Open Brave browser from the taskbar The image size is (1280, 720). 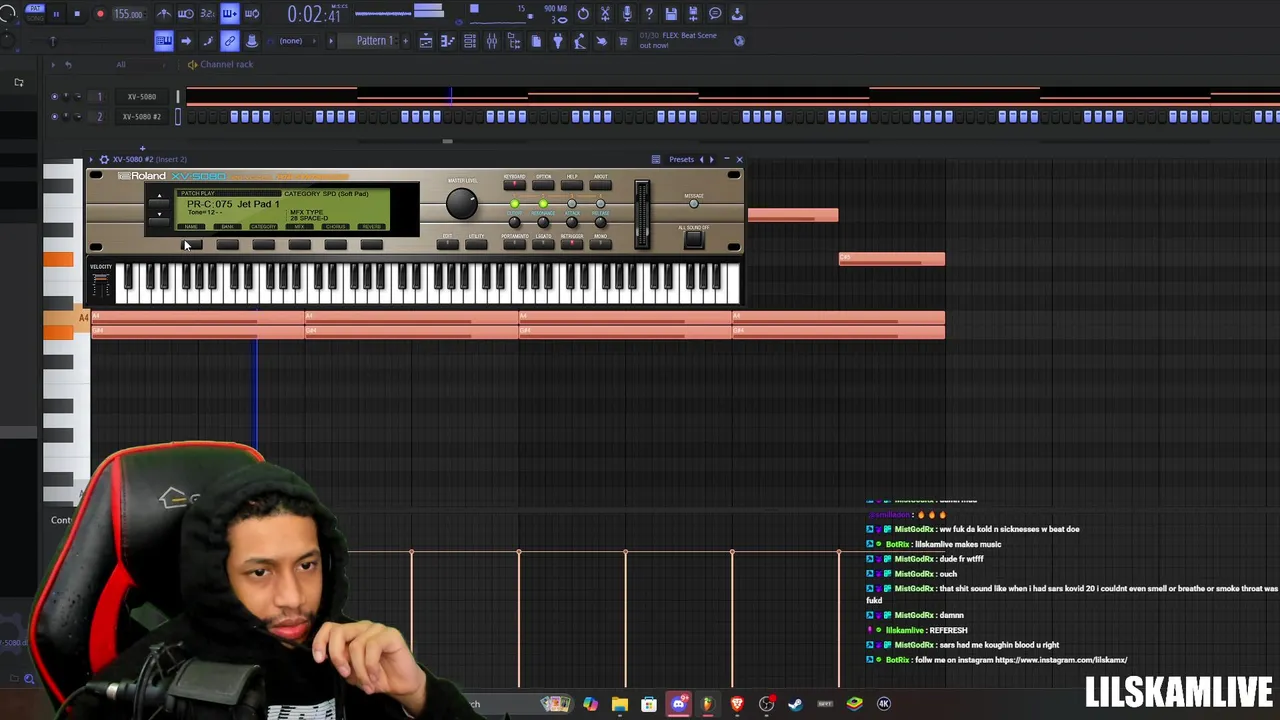[x=737, y=703]
